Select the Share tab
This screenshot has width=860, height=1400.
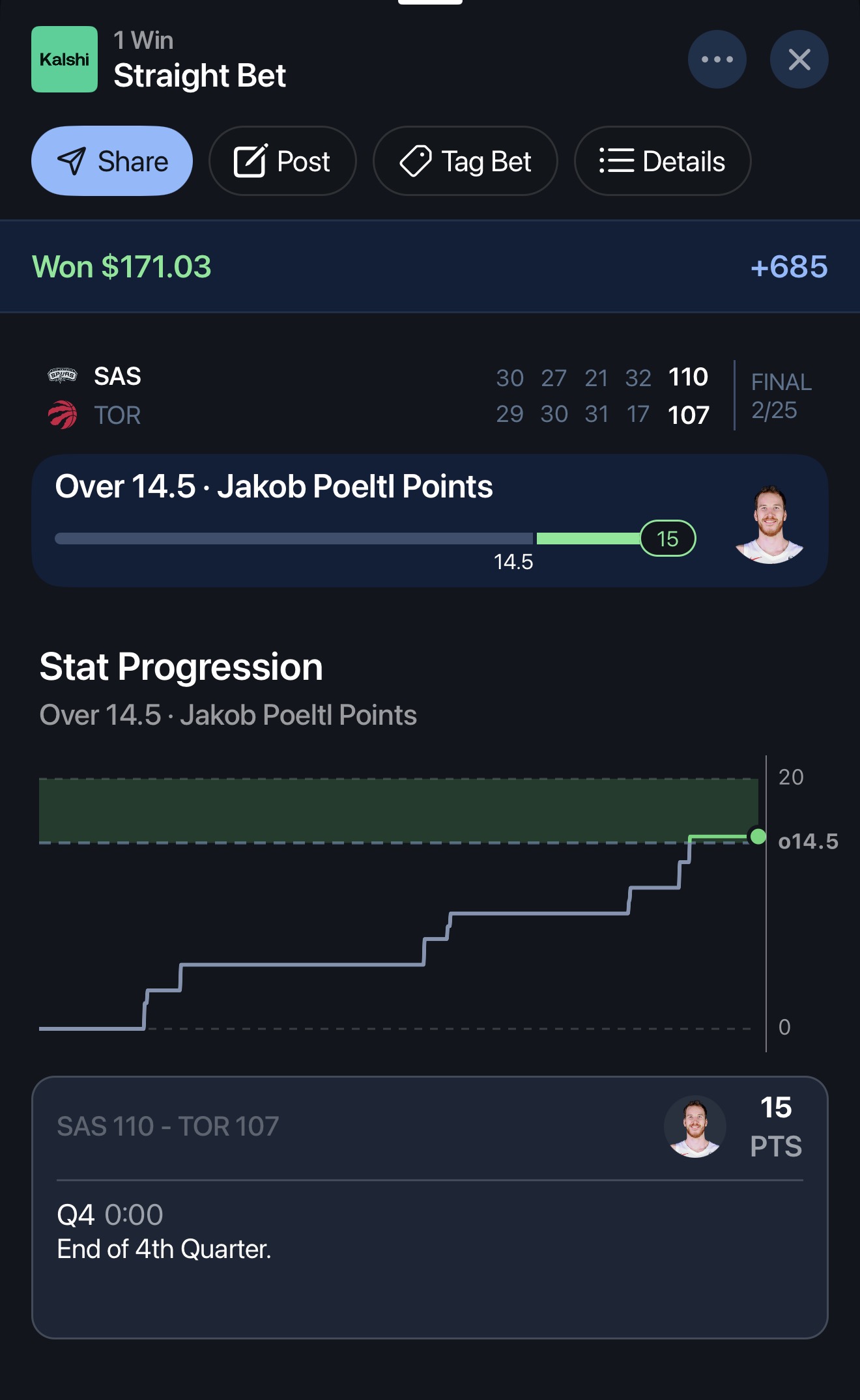click(111, 161)
